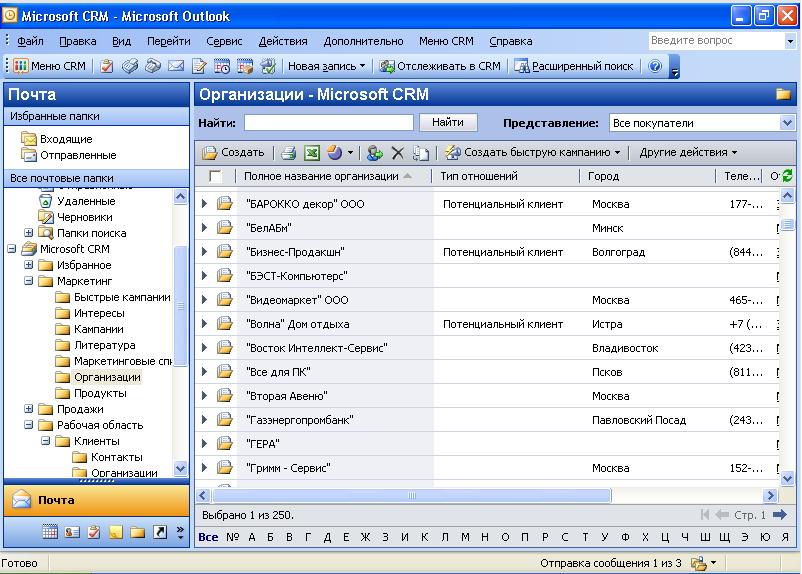Click the new task clipboard icon in toolbar
The image size is (802, 574).
coord(107,66)
